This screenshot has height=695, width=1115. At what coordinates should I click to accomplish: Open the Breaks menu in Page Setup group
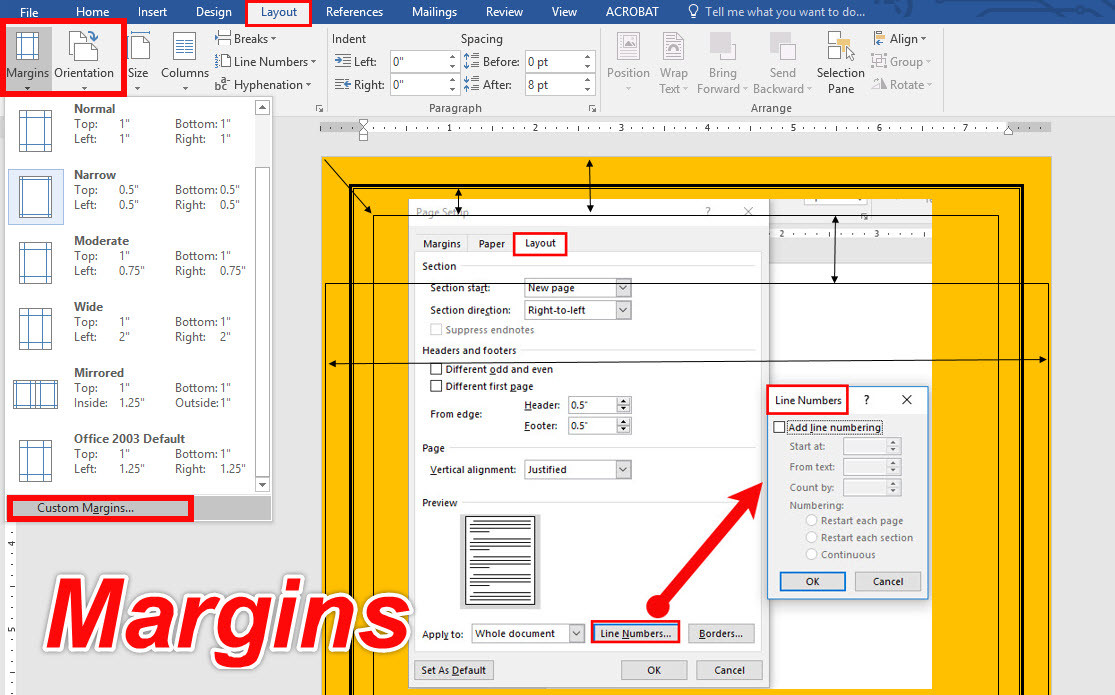tap(246, 38)
